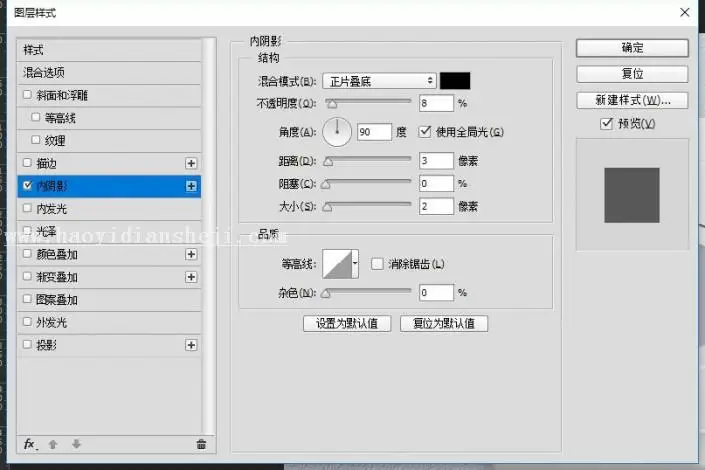Select the 投影 effect row

[109, 345]
